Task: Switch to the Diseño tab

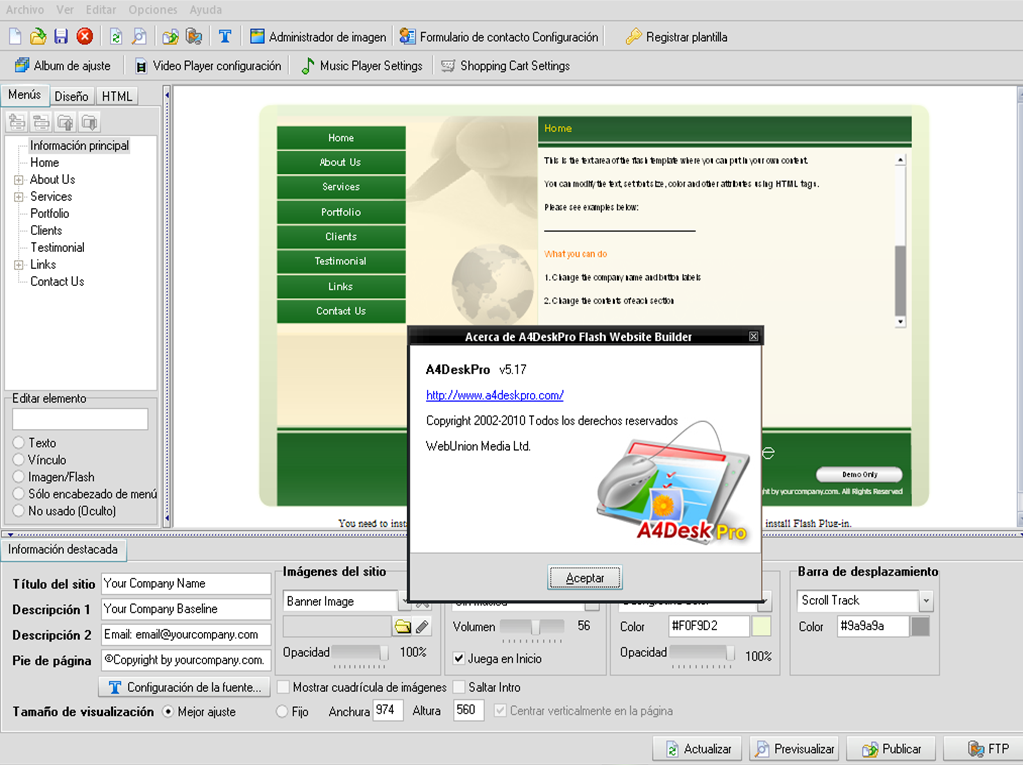Action: [x=72, y=97]
